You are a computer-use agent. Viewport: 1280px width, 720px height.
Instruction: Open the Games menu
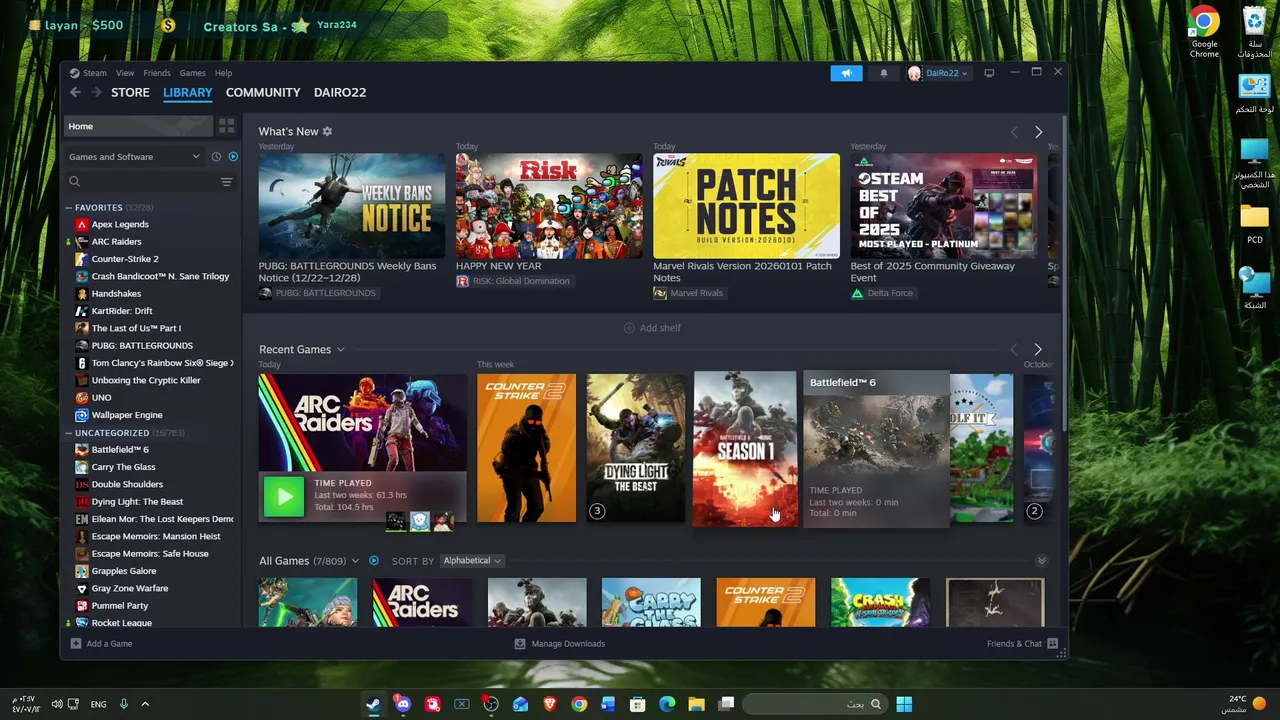(193, 73)
